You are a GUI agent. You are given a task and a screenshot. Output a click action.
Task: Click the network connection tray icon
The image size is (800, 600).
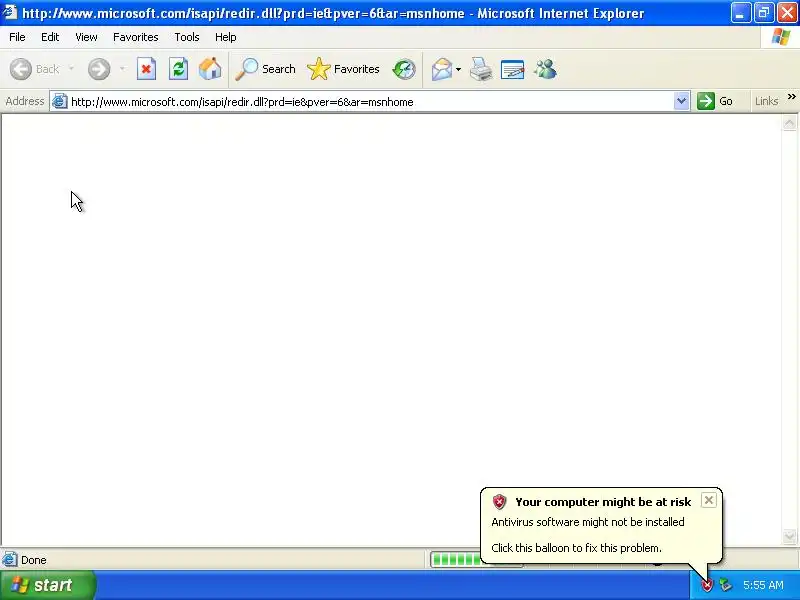pos(726,585)
